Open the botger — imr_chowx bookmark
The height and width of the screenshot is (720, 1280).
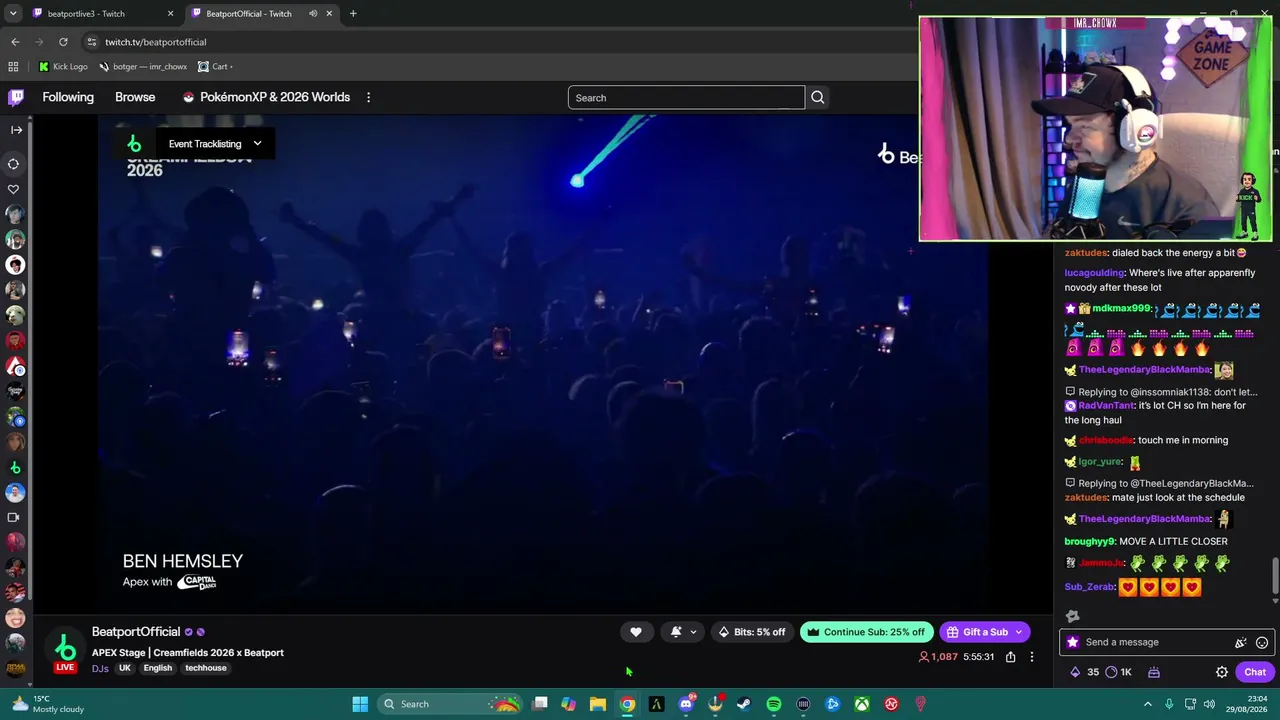(143, 67)
